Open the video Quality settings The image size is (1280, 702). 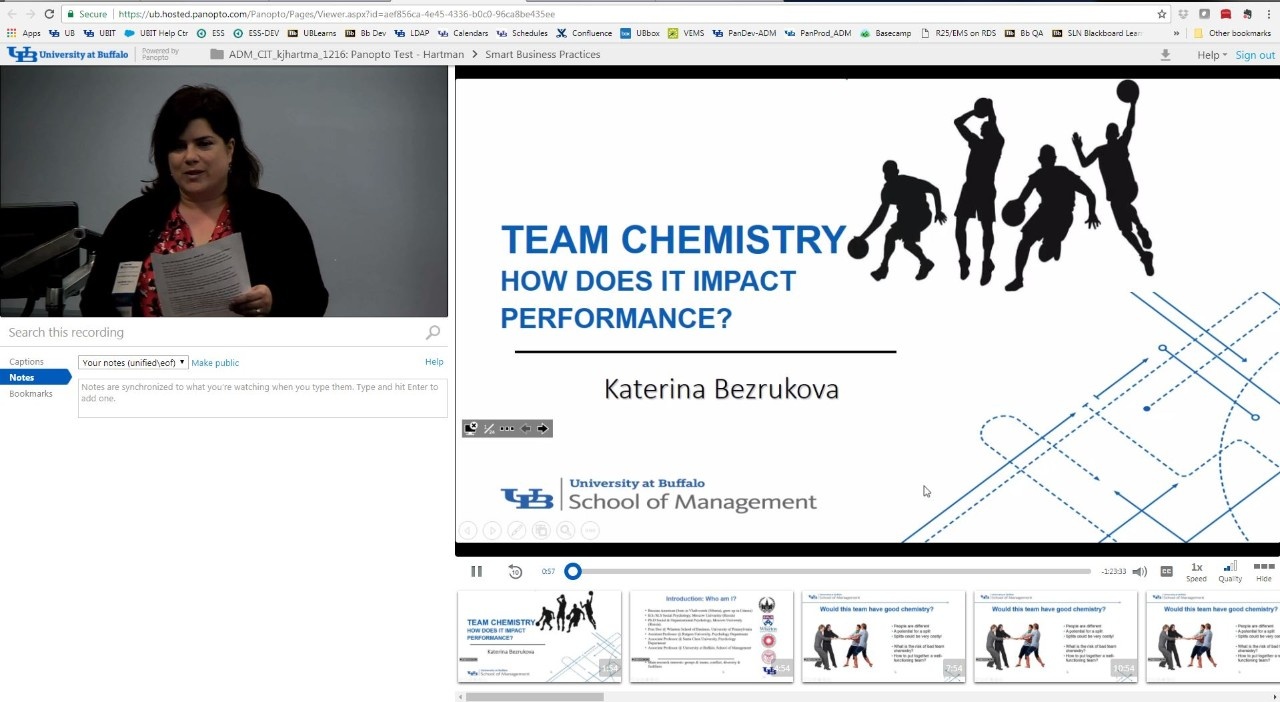point(1230,572)
